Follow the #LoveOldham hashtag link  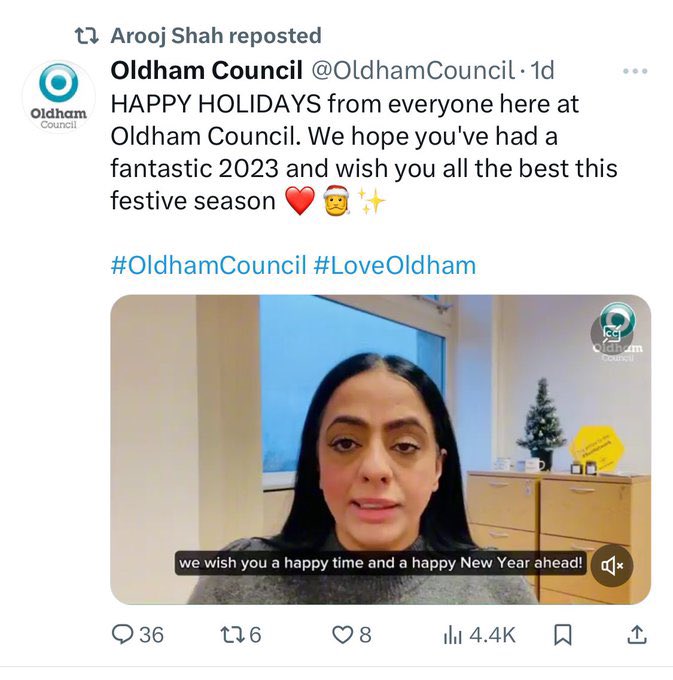tap(394, 266)
